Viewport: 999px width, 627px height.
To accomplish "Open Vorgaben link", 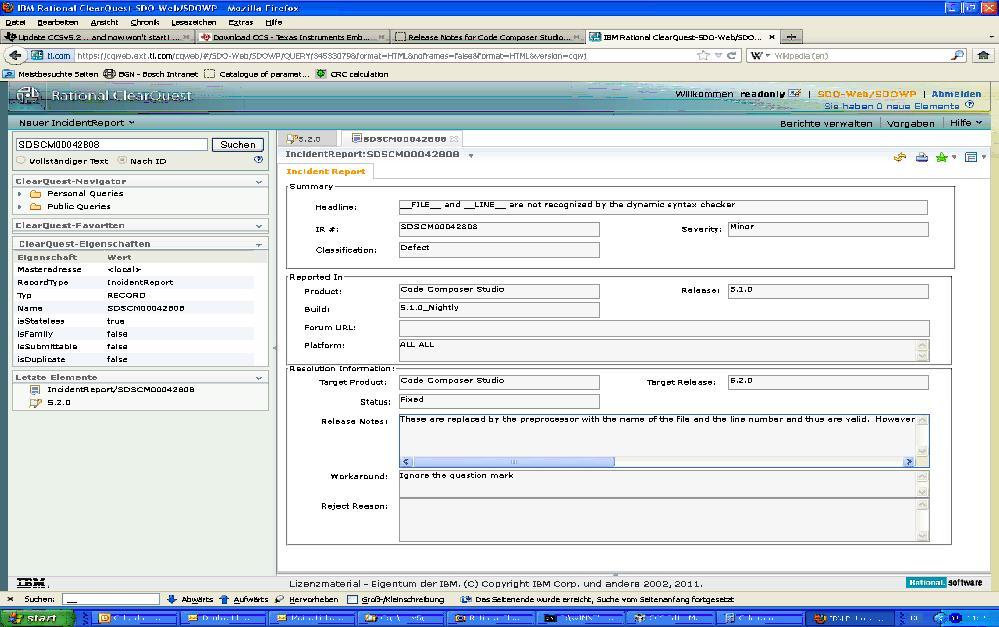I will [x=910, y=123].
